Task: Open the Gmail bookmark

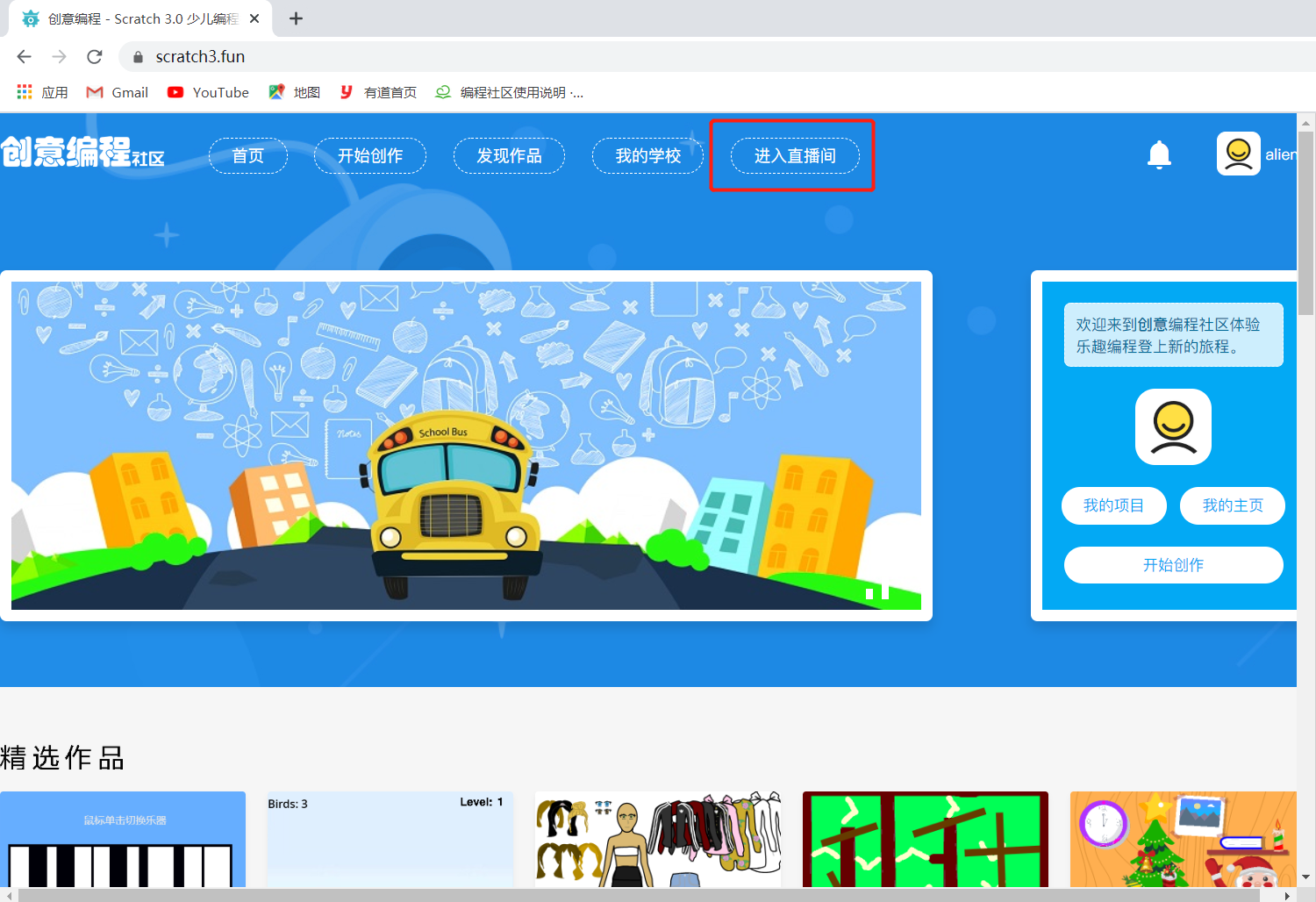Action: point(118,92)
